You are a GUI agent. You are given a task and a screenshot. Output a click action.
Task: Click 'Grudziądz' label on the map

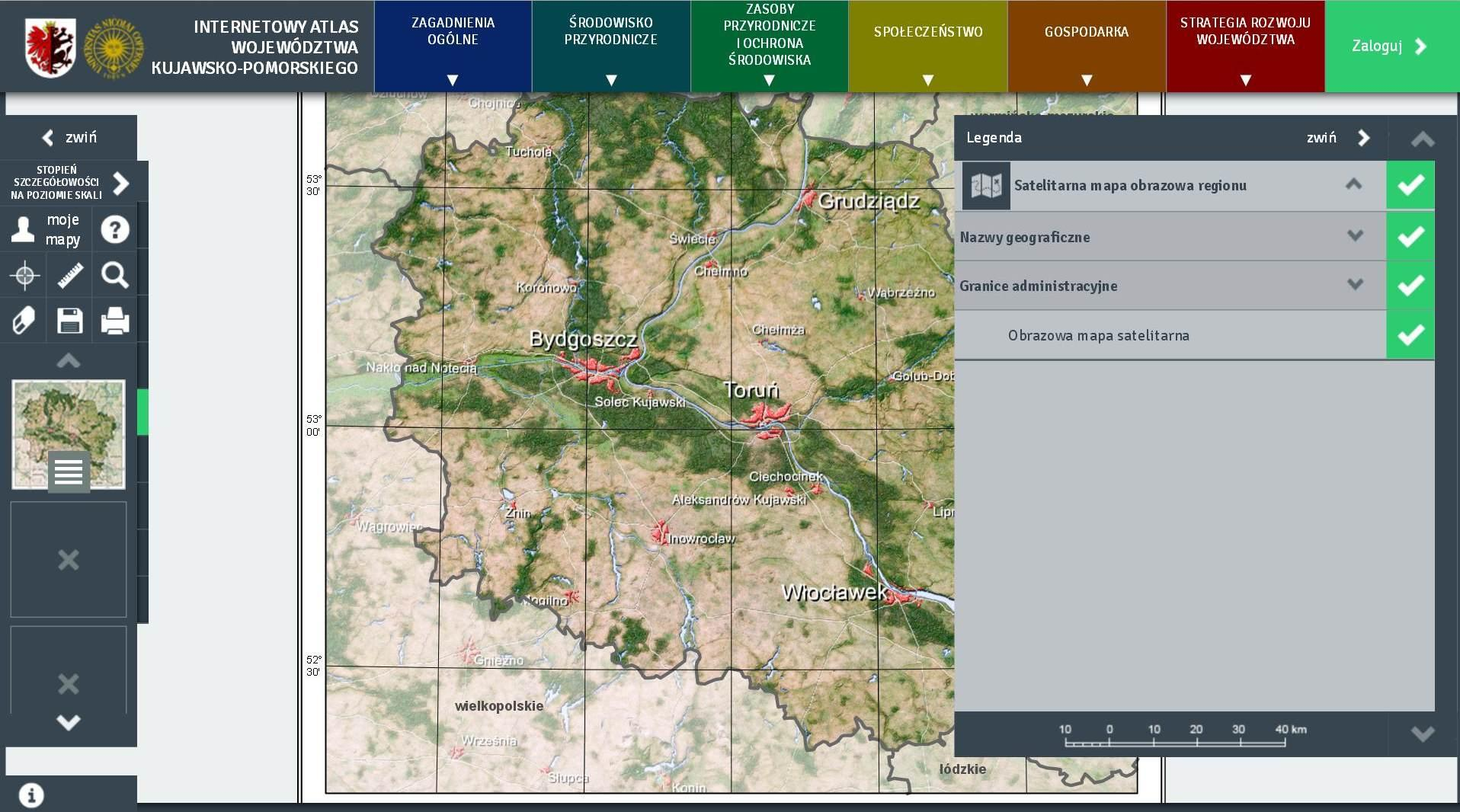click(869, 201)
